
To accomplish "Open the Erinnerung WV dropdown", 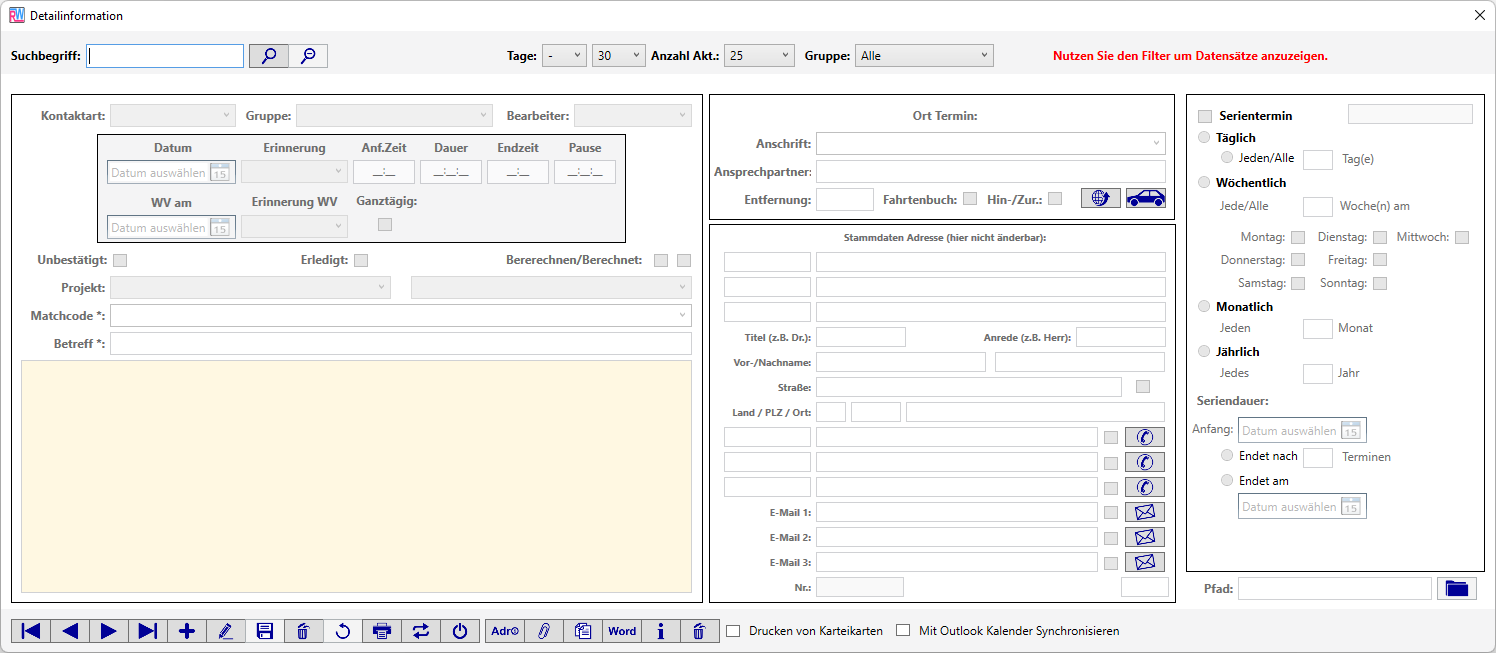I will pos(294,228).
